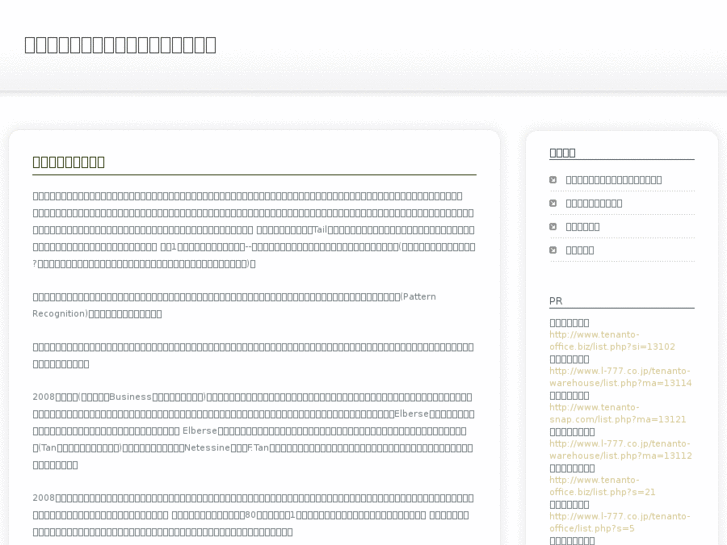Image resolution: width=727 pixels, height=545 pixels.
Task: Open the l-777.co.jp tenanto-warehouse ma=13112 link
Action: 620,449
